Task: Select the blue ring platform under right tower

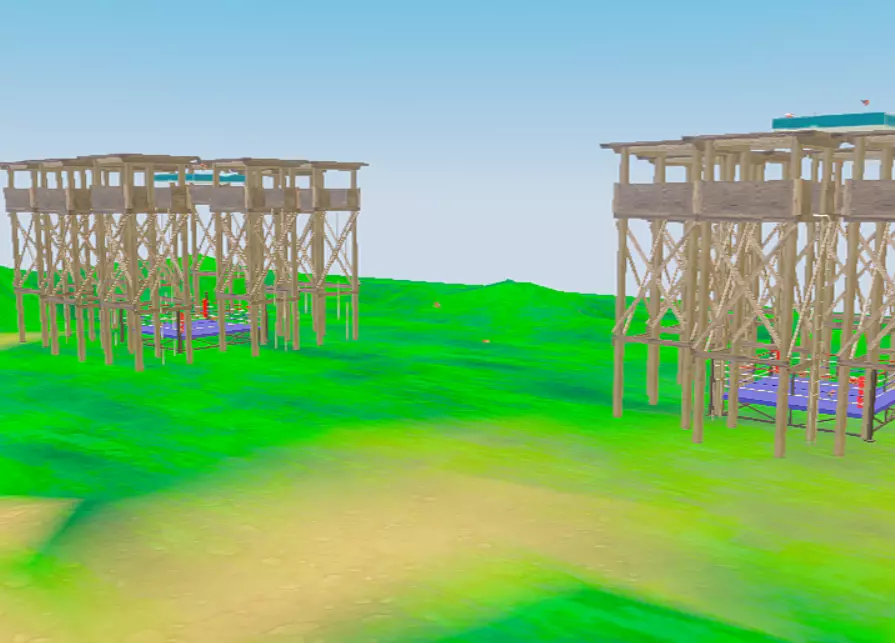Action: (x=808, y=395)
